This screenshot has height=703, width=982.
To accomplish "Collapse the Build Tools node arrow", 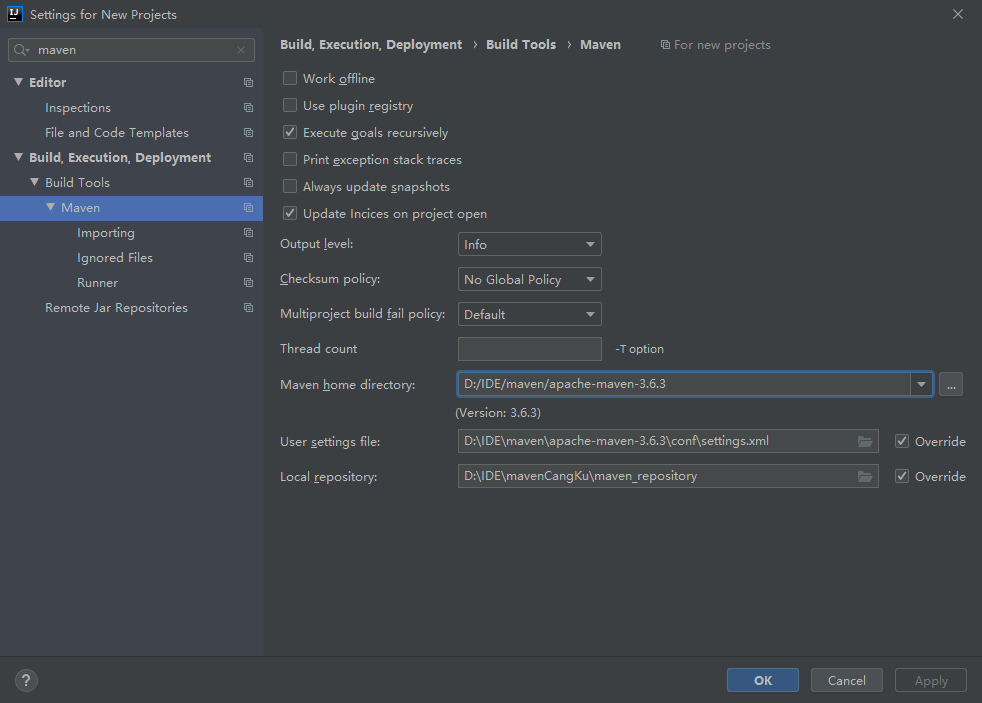I will point(34,182).
